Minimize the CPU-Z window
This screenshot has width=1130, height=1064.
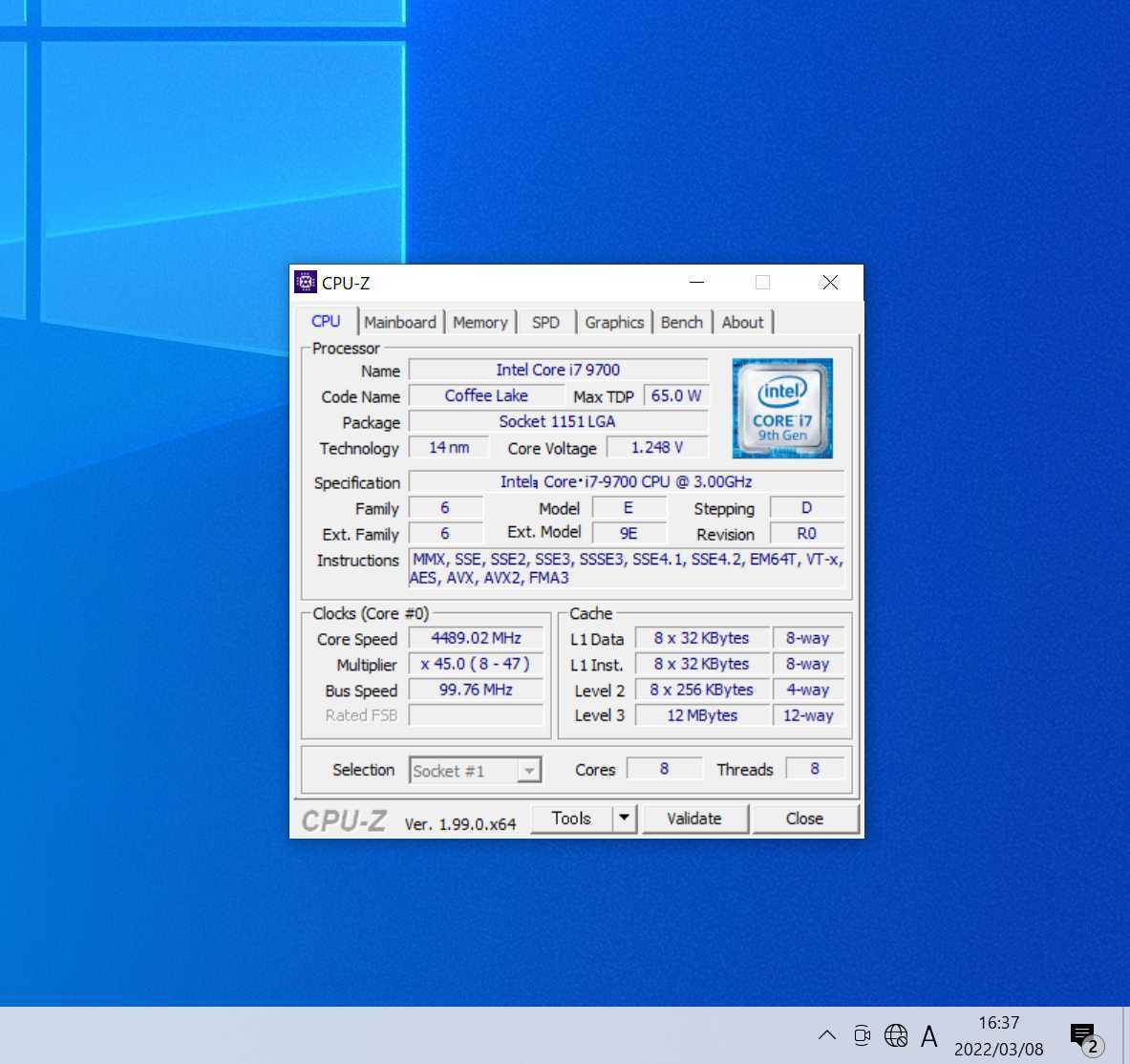pyautogui.click(x=697, y=283)
